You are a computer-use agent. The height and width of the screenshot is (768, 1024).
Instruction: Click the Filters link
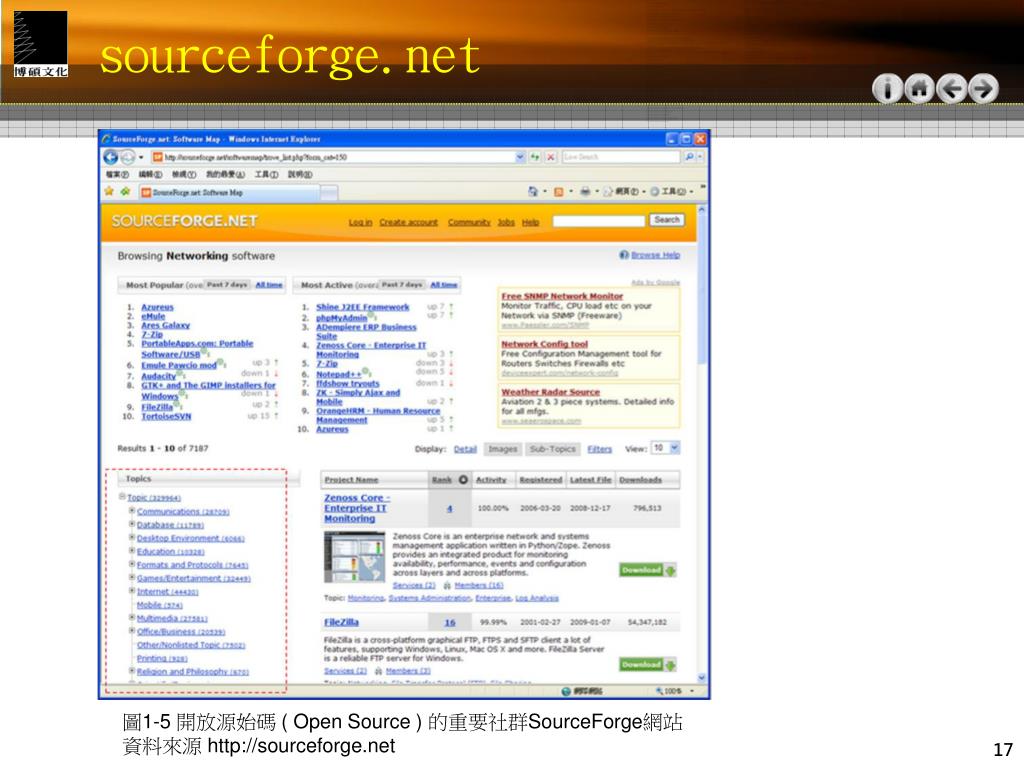600,449
